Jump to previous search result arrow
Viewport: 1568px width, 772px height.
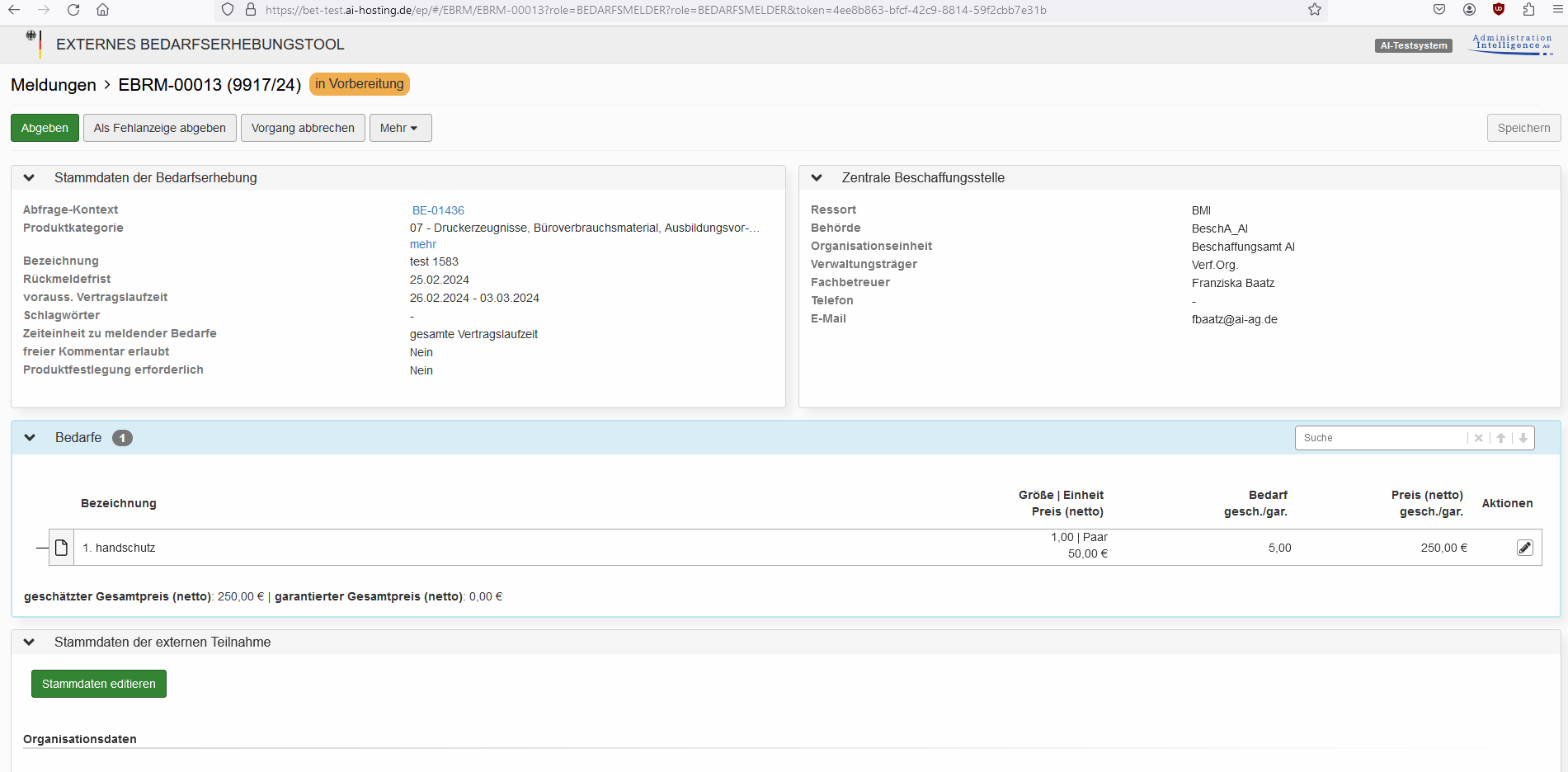click(x=1501, y=438)
